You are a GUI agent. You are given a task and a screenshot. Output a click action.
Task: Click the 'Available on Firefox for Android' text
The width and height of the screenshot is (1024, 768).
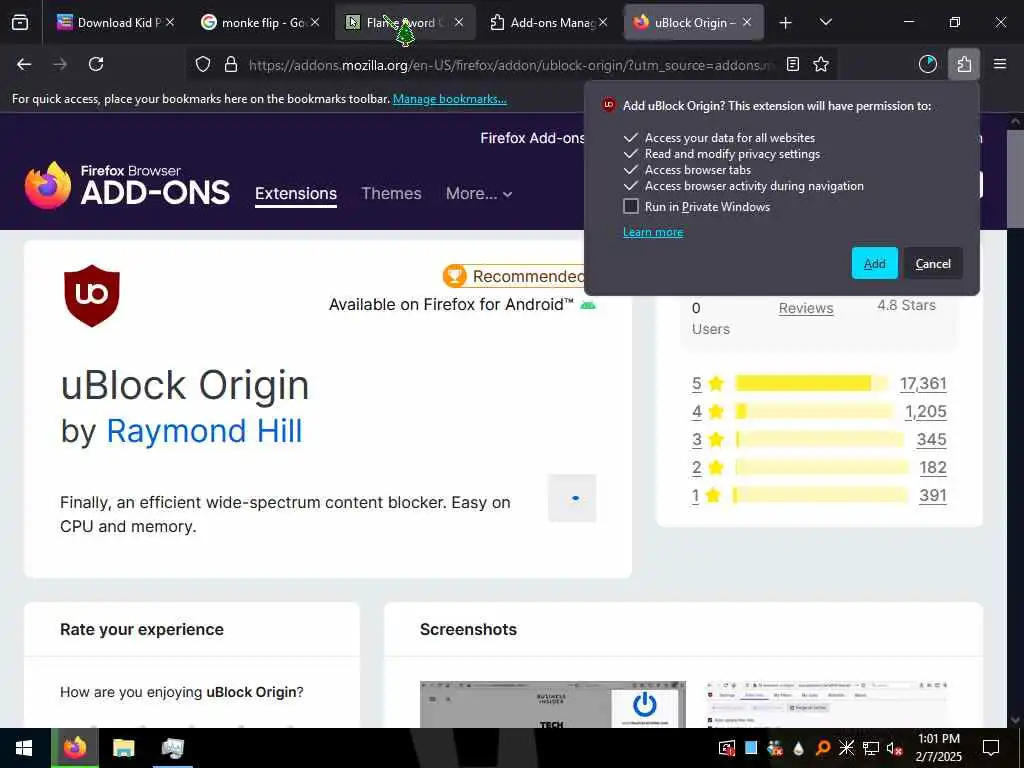pyautogui.click(x=451, y=305)
